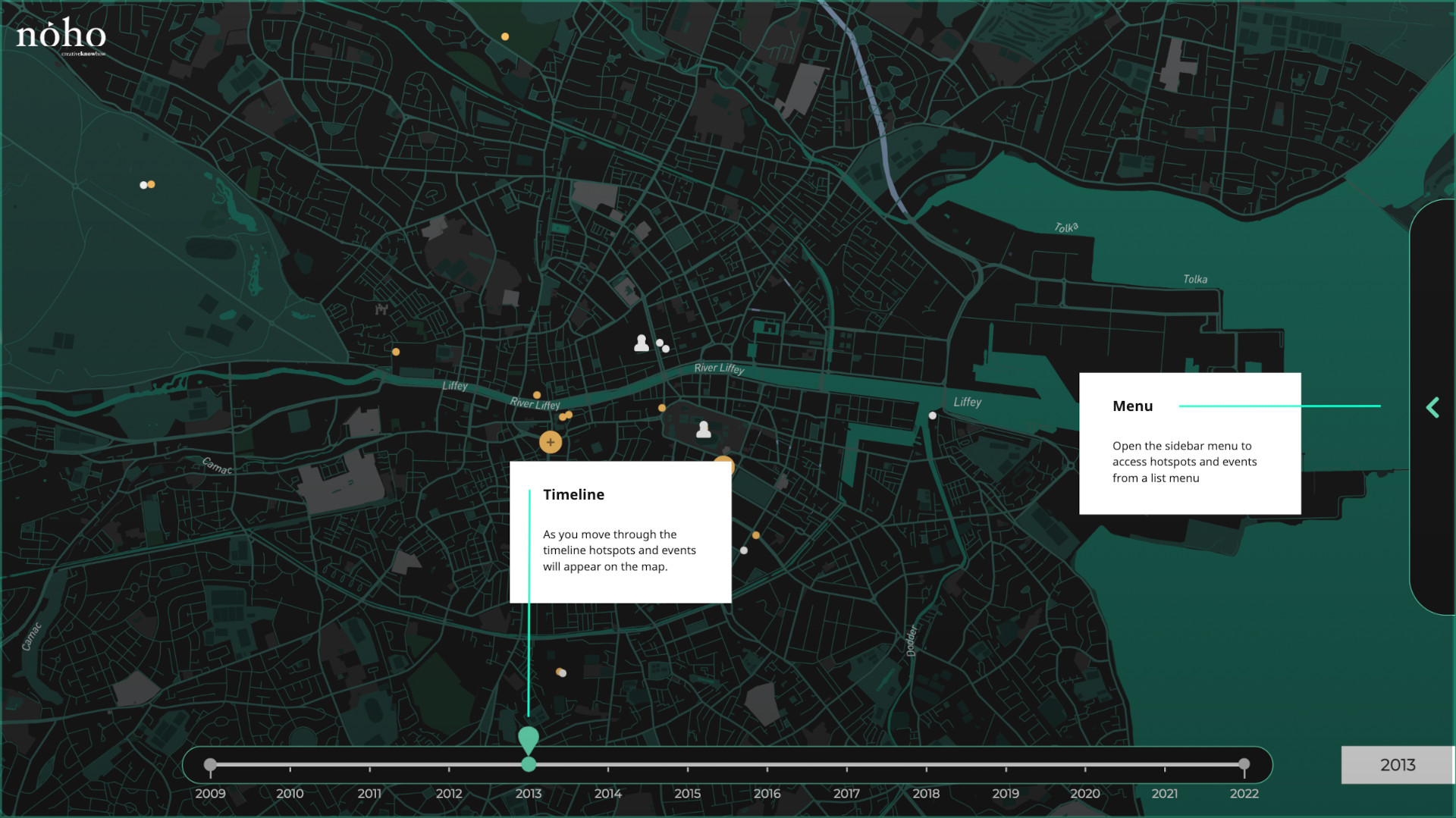The image size is (1456, 818).
Task: Select 2018 on the timeline
Action: [x=926, y=793]
